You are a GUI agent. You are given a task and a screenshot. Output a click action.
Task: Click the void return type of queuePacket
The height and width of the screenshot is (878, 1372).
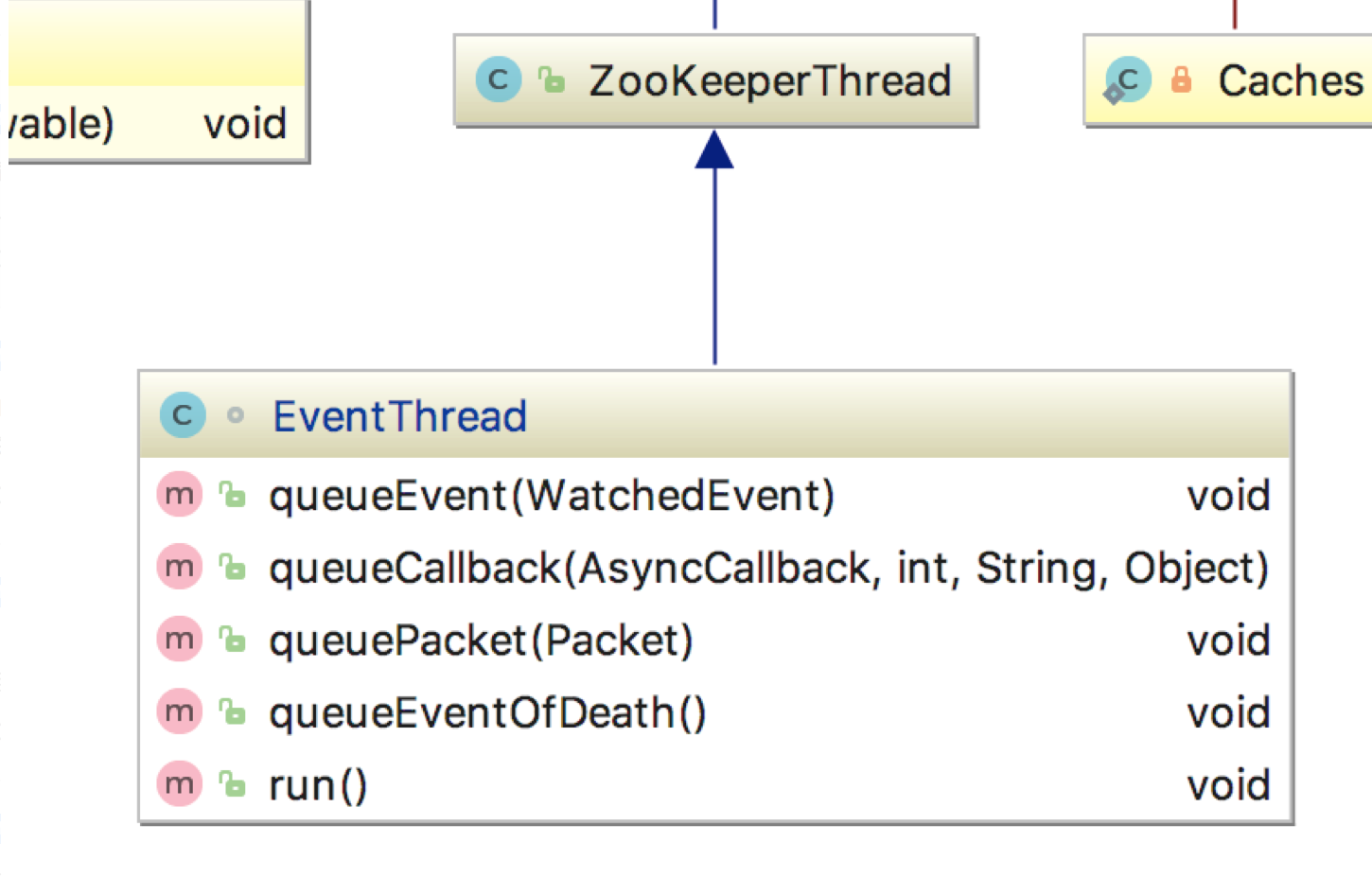pos(1228,641)
